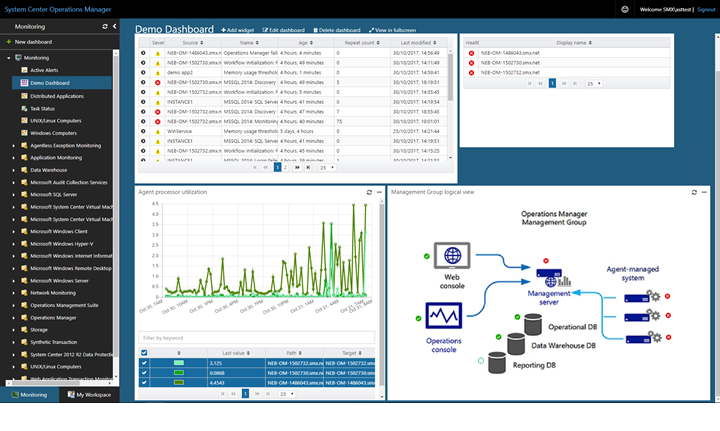Open the UNIX/Linux Computers view under Monitoring
Screen dimensions: 720x431
tap(56, 121)
